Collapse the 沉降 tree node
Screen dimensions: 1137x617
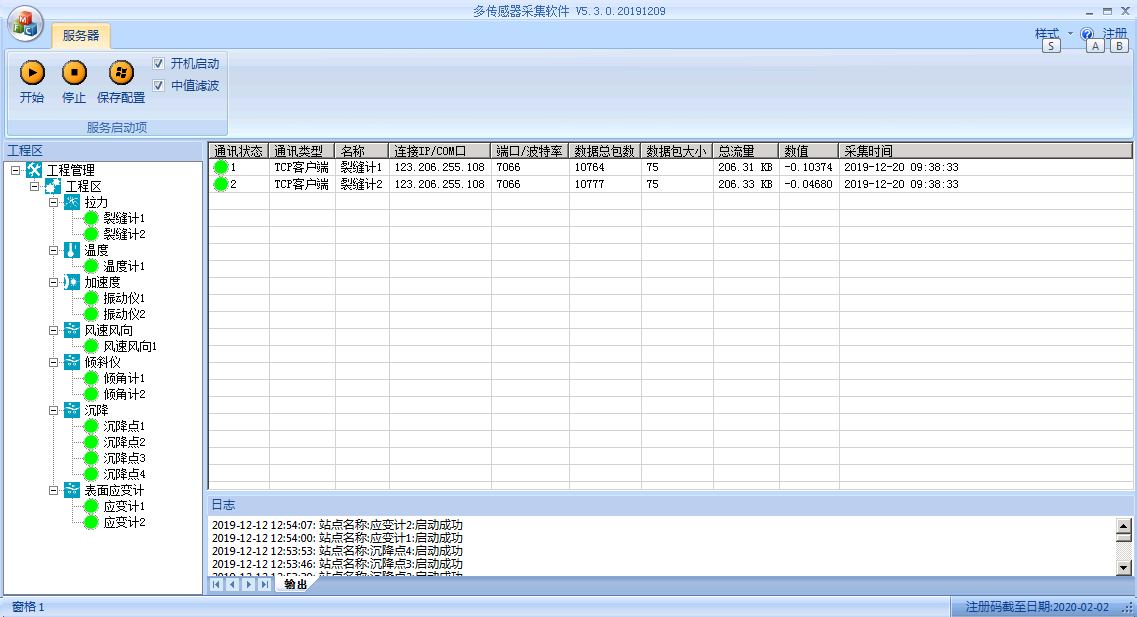(x=54, y=410)
